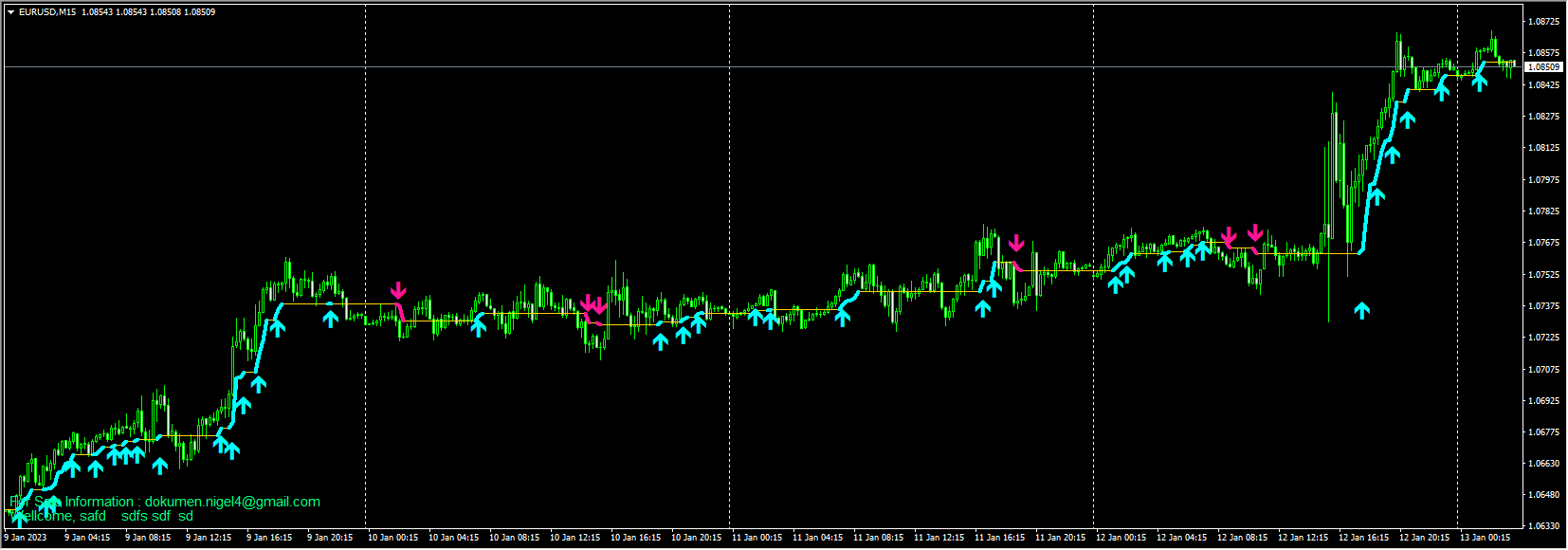Click the 1.07075 price scale label
This screenshot has width=1568, height=550.
[x=1543, y=369]
